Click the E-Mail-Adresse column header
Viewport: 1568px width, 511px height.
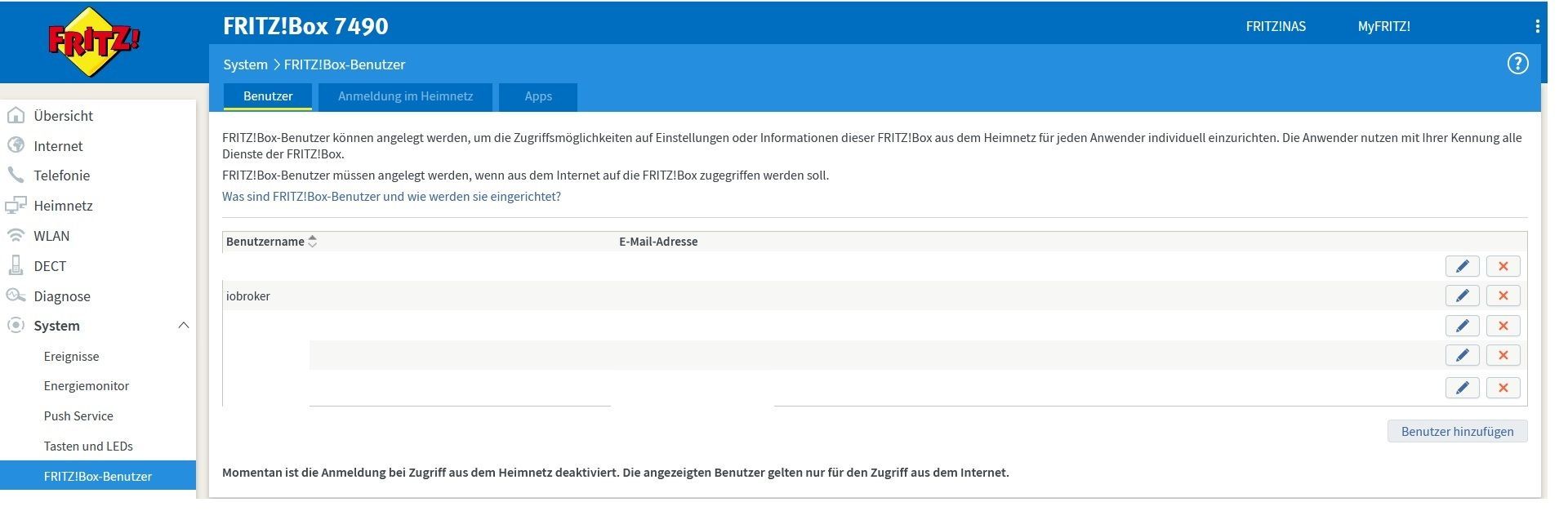(x=658, y=241)
